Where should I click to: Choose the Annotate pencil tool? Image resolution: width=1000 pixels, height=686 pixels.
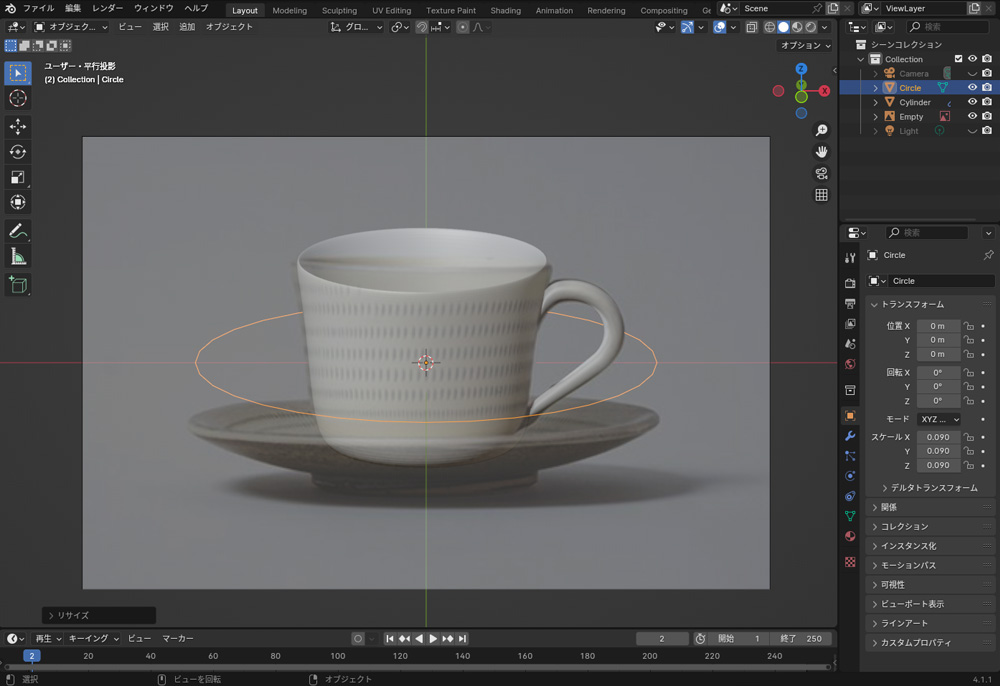click(18, 231)
